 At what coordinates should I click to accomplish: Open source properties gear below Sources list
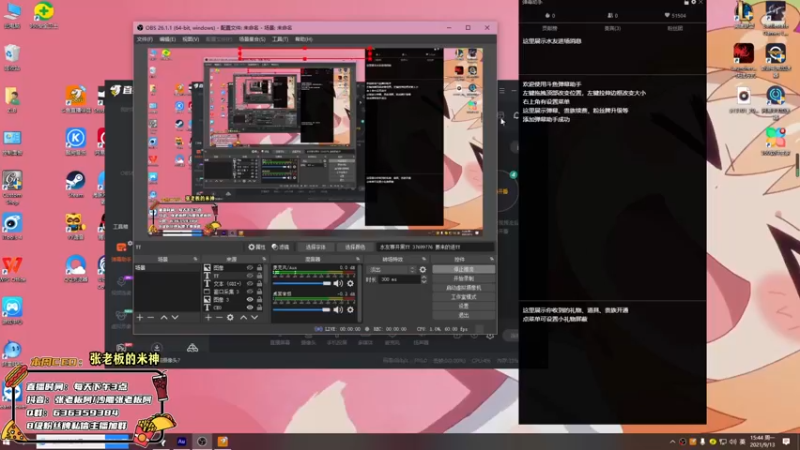(230, 317)
